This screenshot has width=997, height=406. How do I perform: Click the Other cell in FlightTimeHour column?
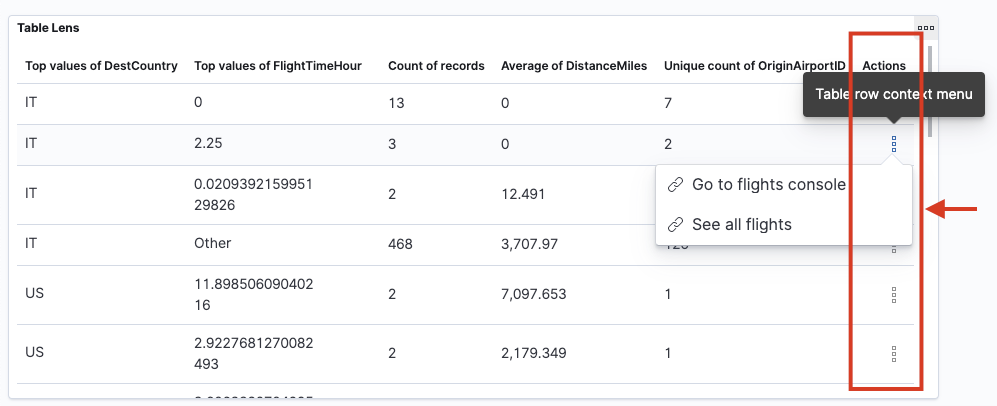coord(212,244)
